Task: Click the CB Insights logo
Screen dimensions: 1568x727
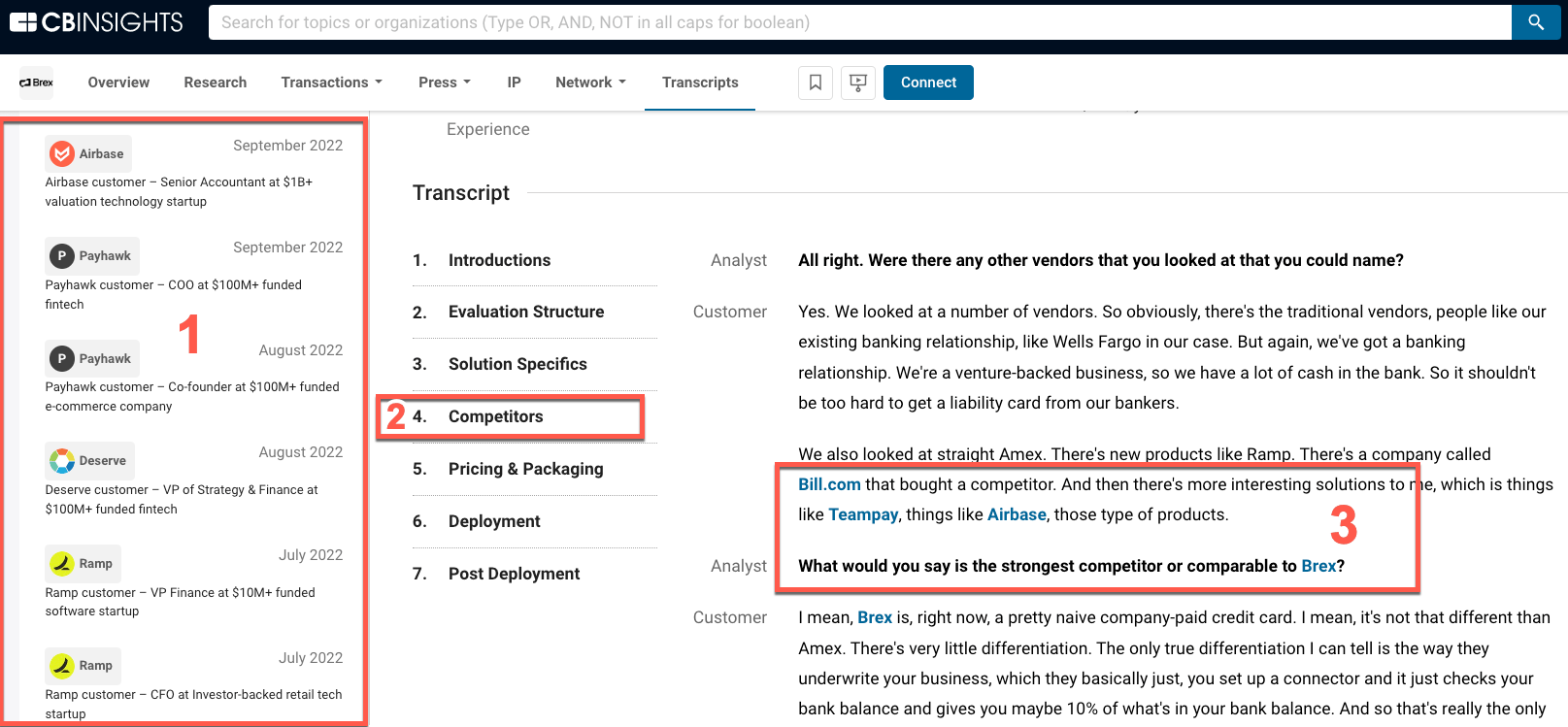Action: coord(96,22)
